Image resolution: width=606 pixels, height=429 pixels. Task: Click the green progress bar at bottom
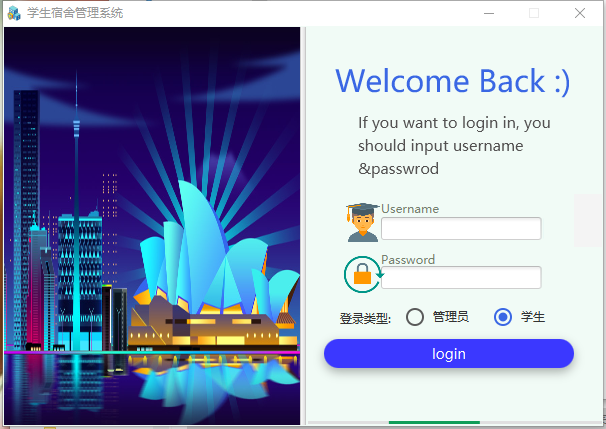click(434, 422)
